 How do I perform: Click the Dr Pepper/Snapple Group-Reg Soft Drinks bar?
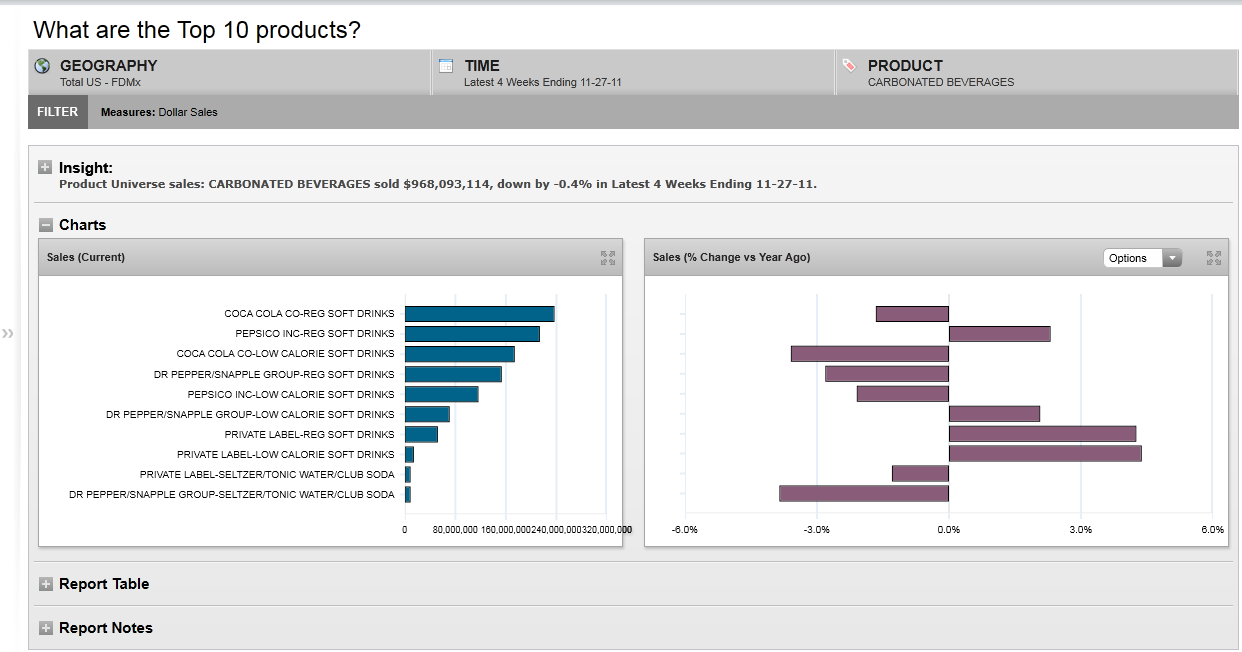pyautogui.click(x=453, y=374)
